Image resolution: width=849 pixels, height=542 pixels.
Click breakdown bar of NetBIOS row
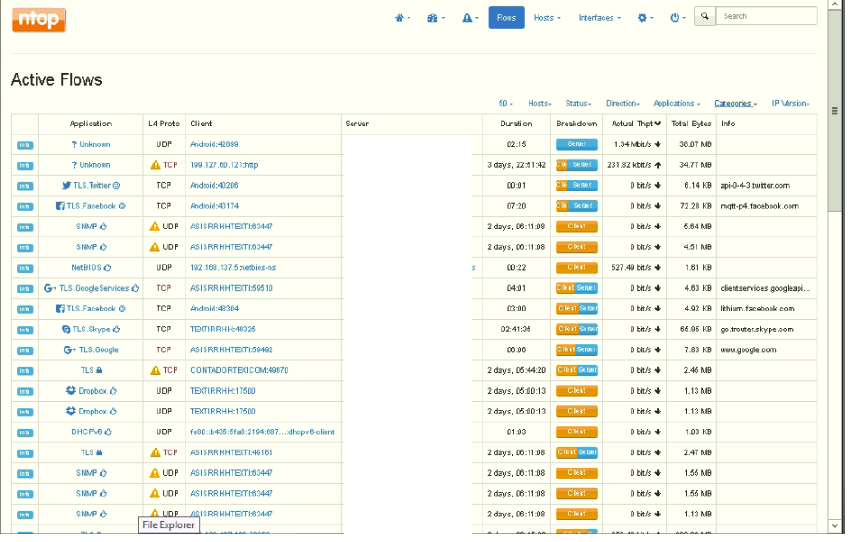(577, 268)
